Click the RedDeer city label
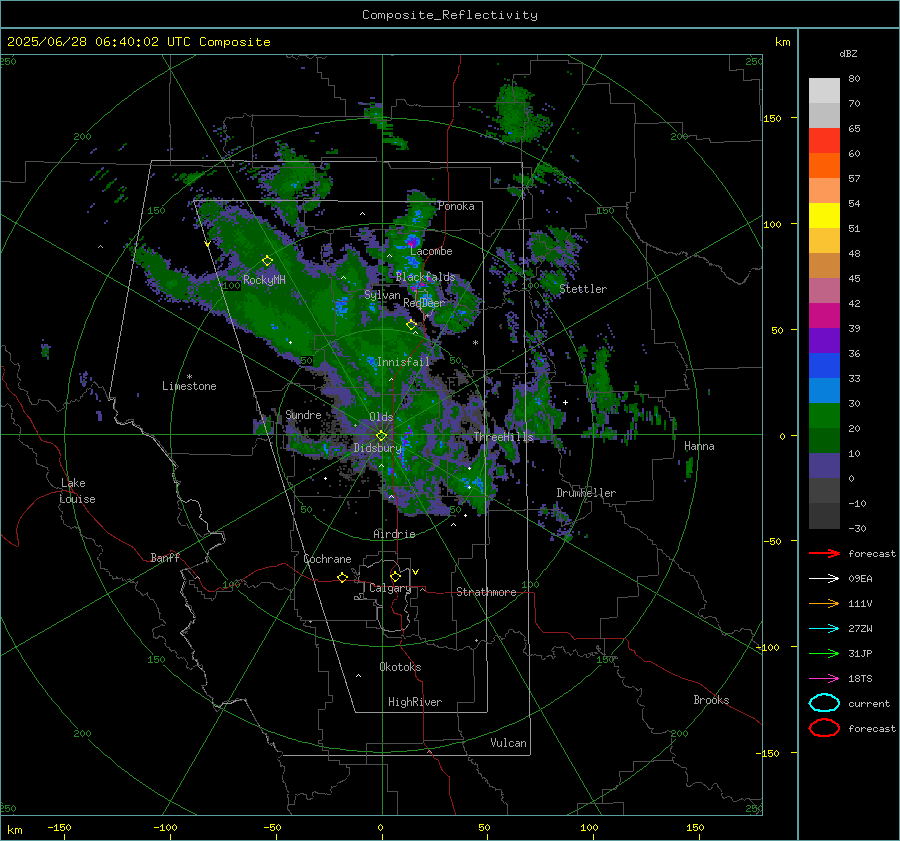The height and width of the screenshot is (841, 900). pyautogui.click(x=424, y=303)
